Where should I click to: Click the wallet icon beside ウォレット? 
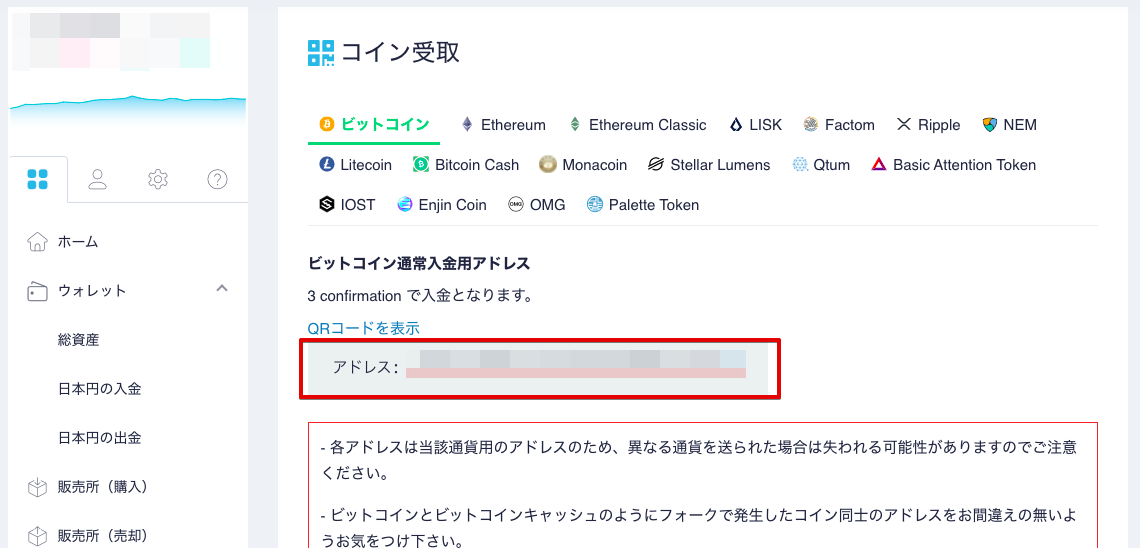[36, 291]
